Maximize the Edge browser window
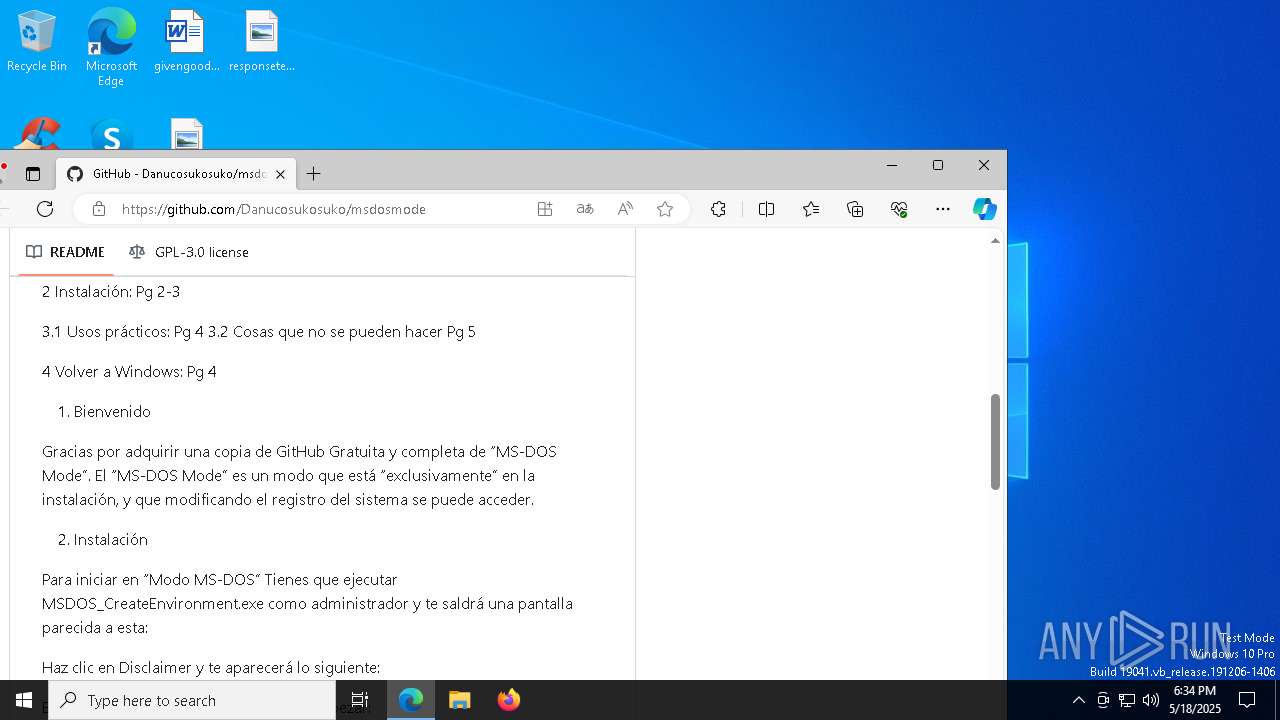 point(938,165)
